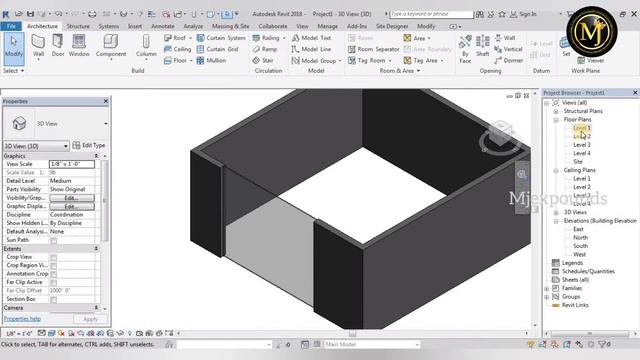Click the Tag Area tool
Screen dimensions: 640x360
click(x=423, y=60)
